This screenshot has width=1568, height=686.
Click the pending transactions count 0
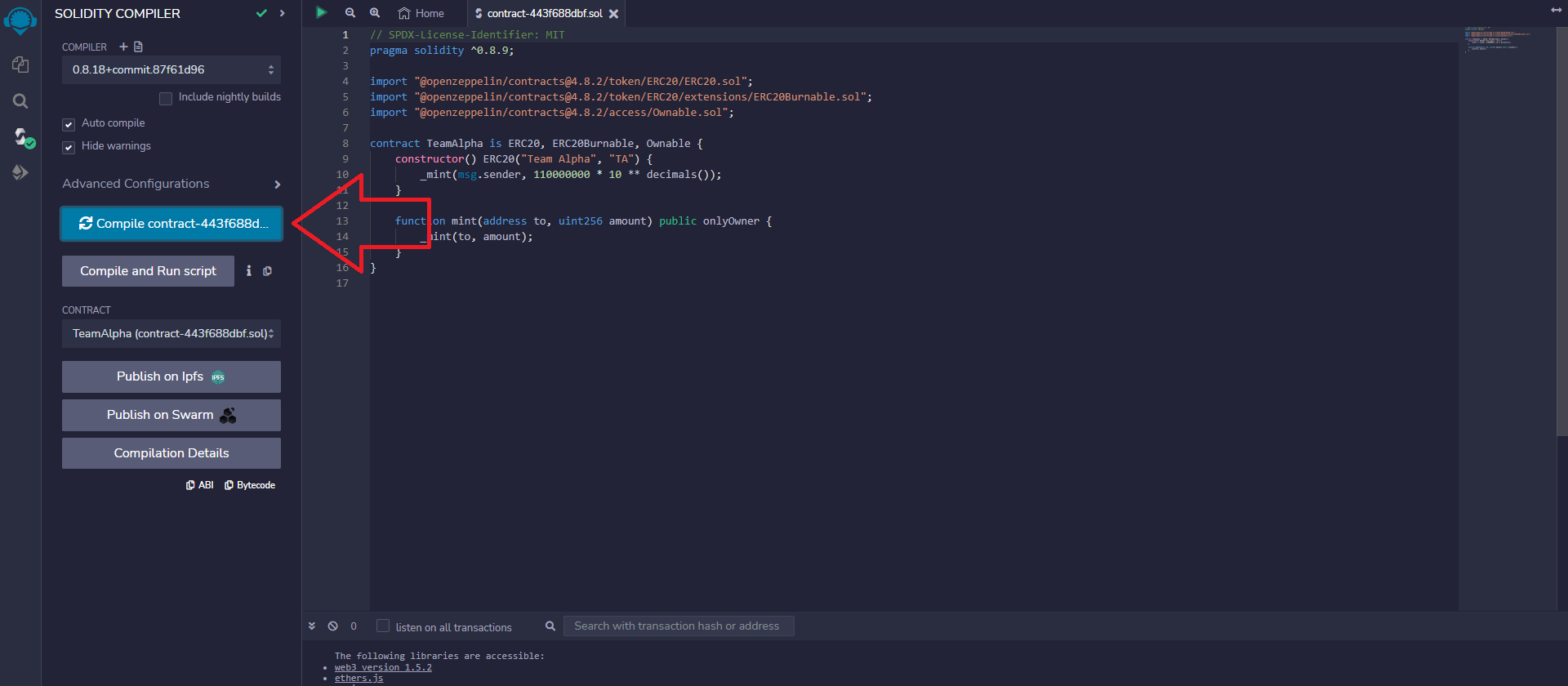click(354, 626)
